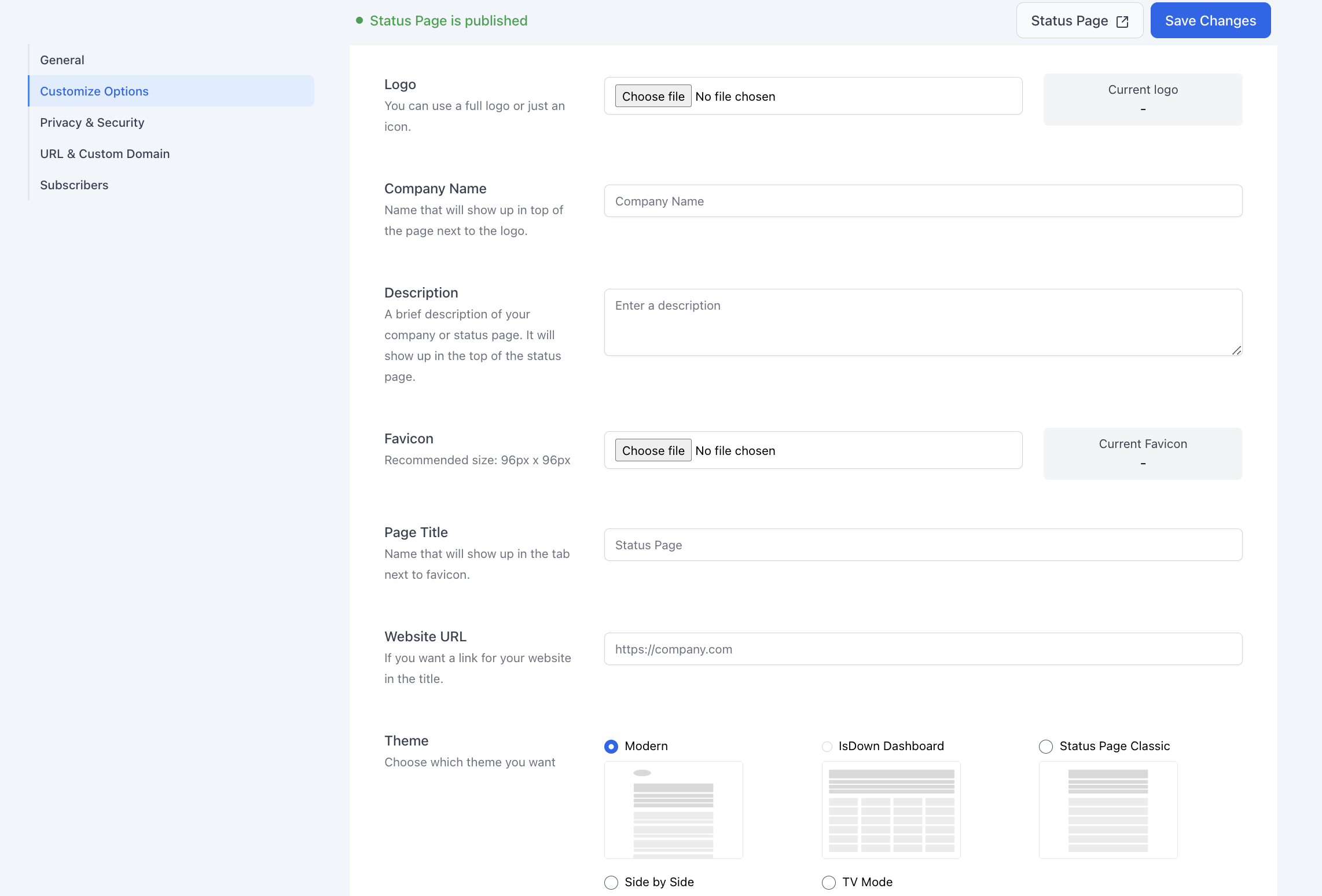Click into the description text area

(x=923, y=322)
